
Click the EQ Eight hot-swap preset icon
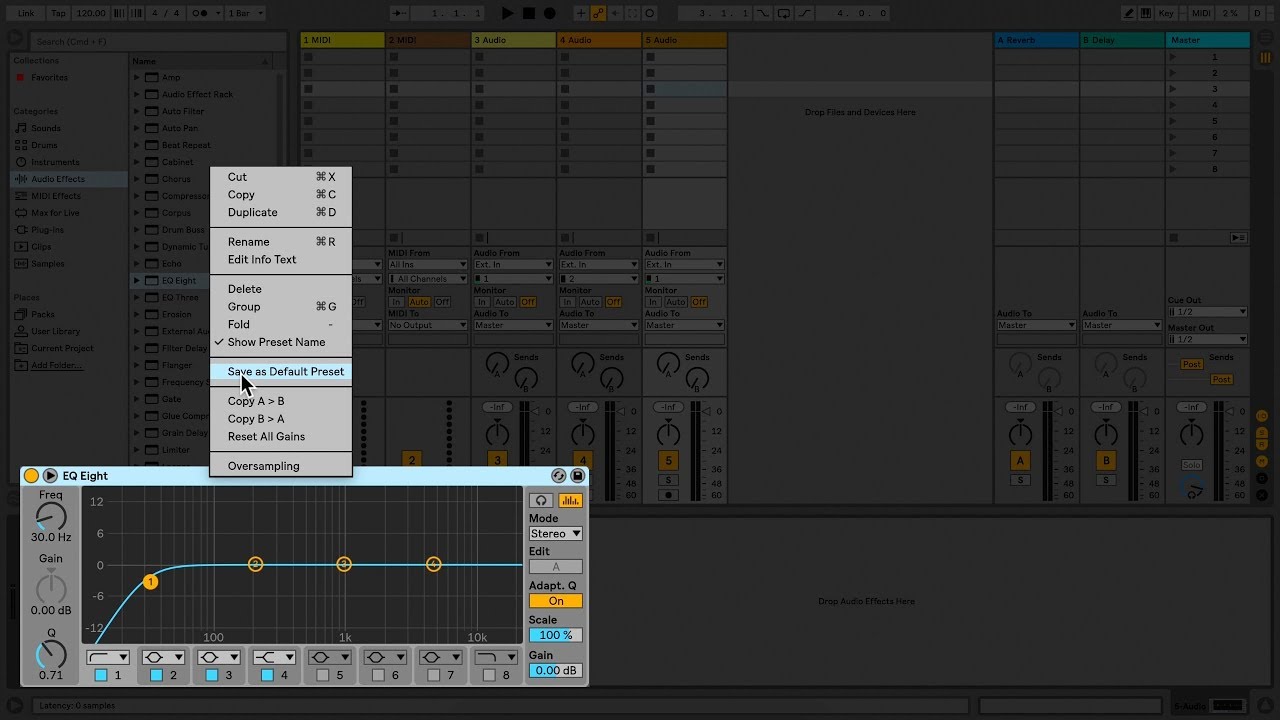tap(559, 476)
